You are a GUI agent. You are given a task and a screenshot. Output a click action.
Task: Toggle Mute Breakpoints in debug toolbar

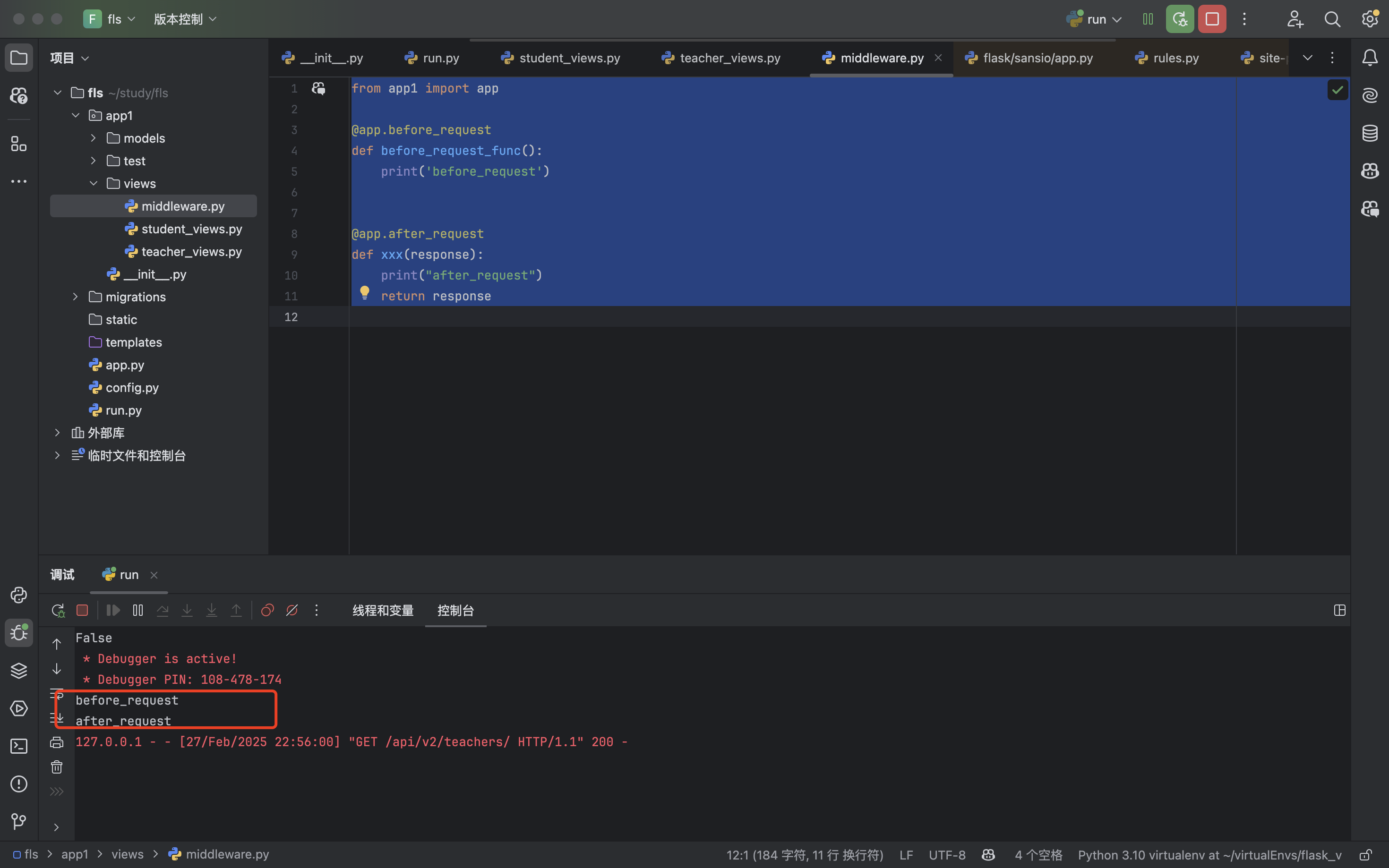pos(292,610)
